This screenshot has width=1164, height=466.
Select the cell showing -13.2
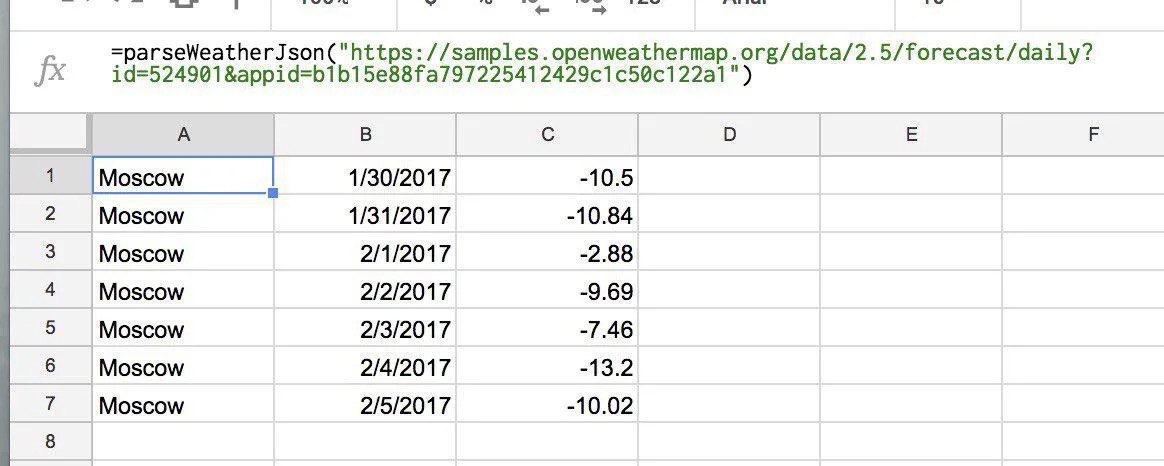547,368
